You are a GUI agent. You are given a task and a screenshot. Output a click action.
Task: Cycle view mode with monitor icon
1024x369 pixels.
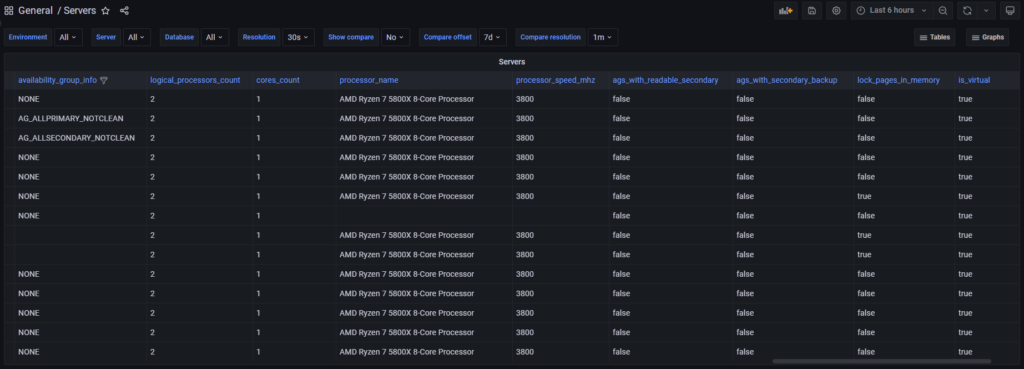[x=1009, y=10]
